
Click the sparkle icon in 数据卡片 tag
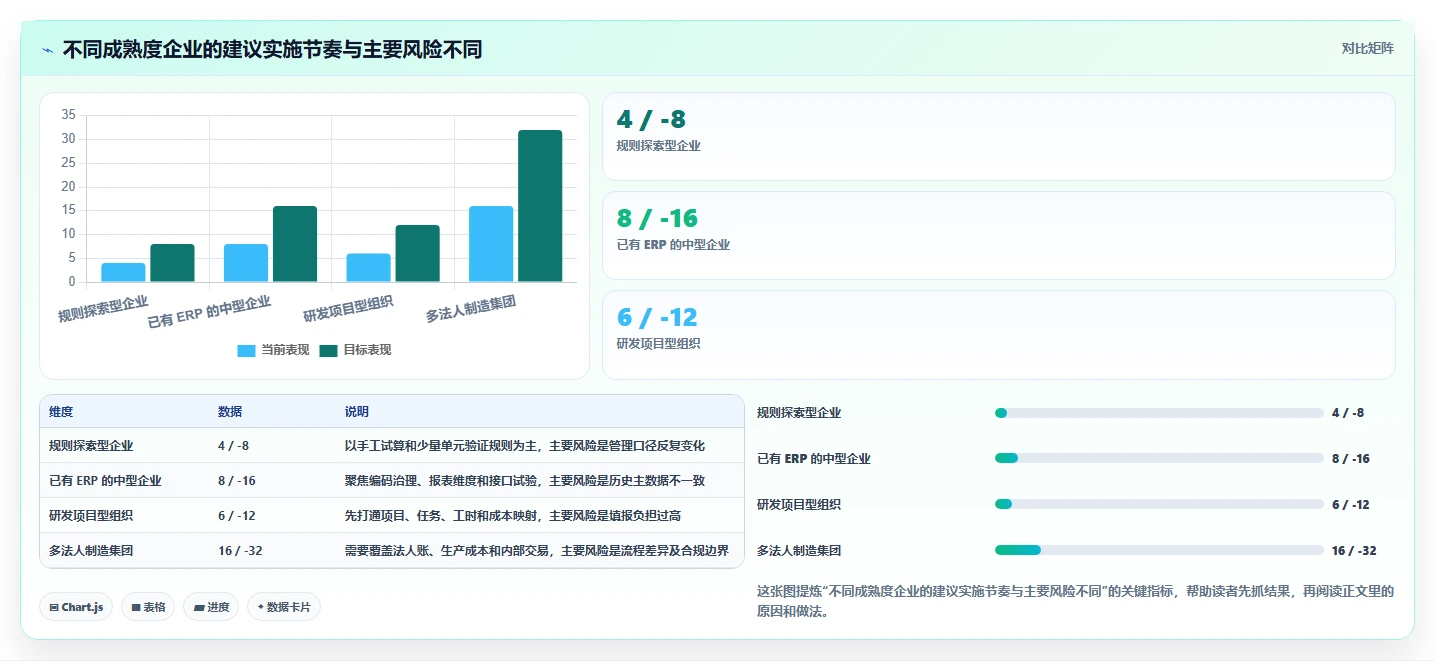(x=261, y=607)
